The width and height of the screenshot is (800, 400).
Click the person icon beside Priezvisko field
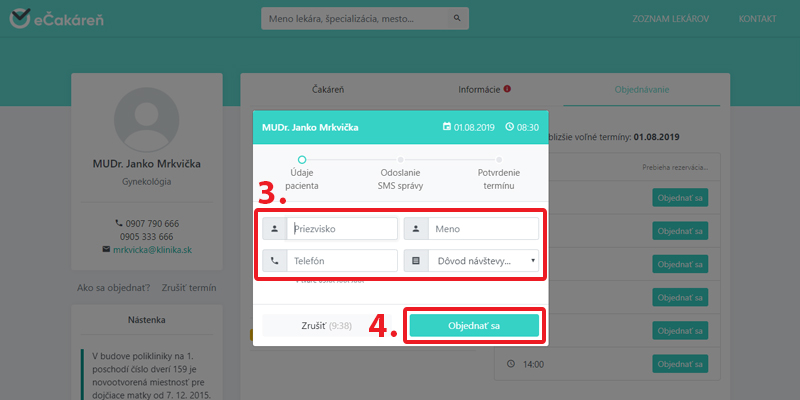click(275, 229)
